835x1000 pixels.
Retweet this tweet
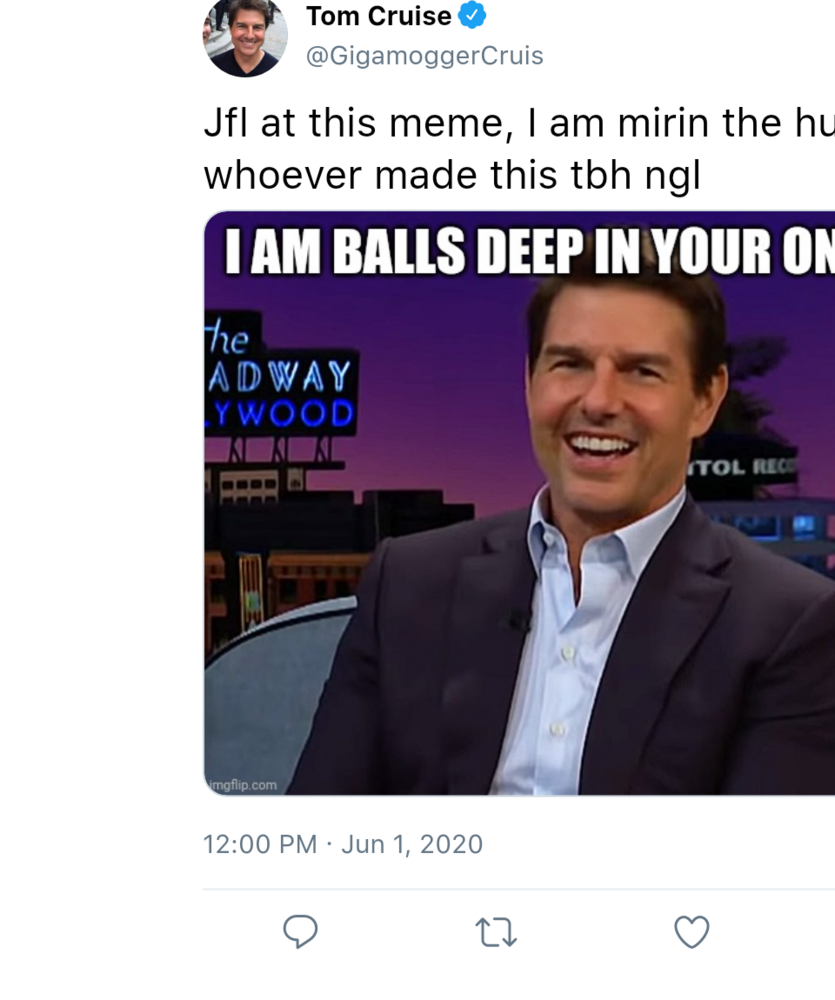pos(496,932)
